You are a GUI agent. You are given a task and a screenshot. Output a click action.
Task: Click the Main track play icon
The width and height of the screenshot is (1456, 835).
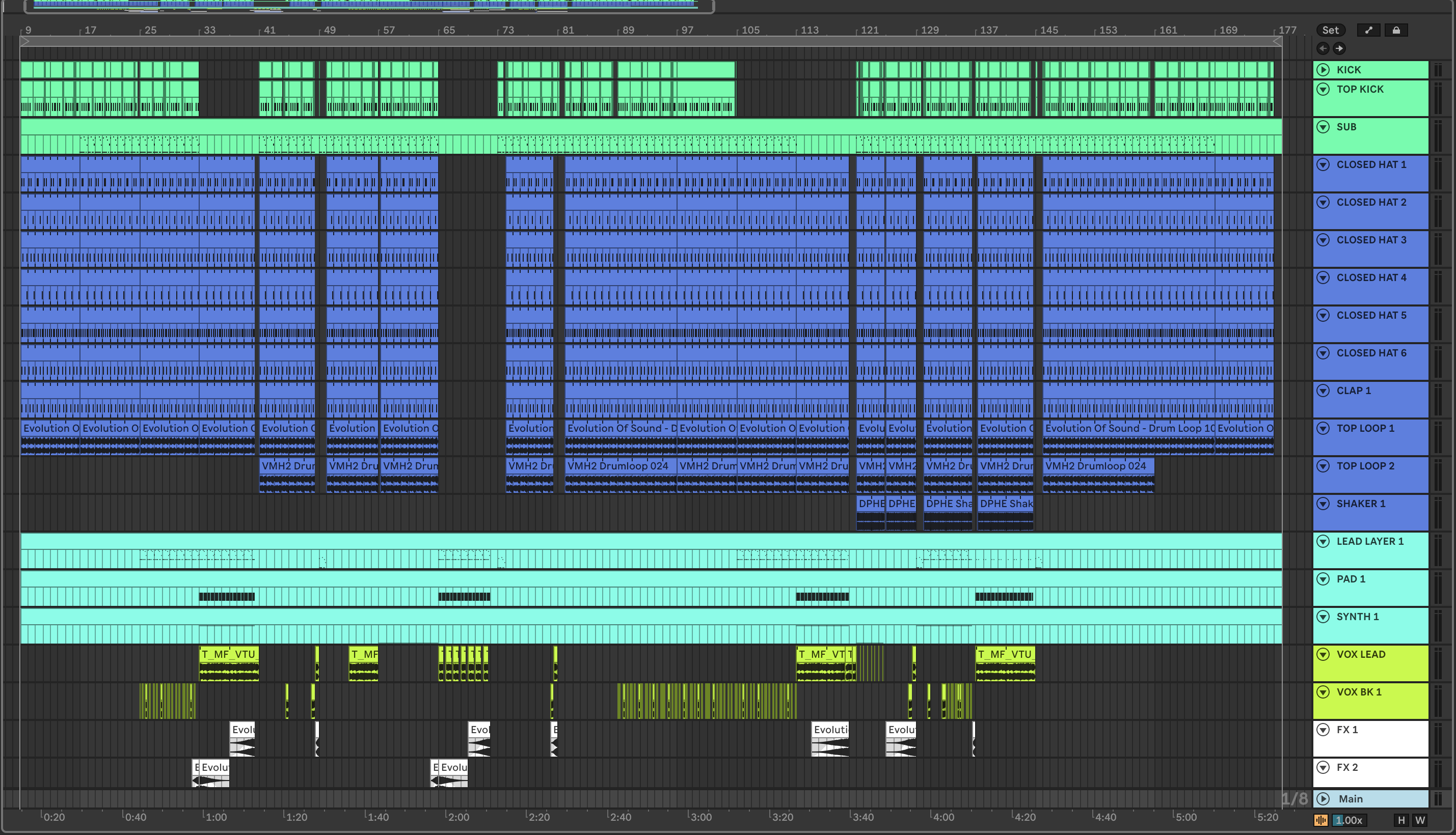[x=1323, y=798]
